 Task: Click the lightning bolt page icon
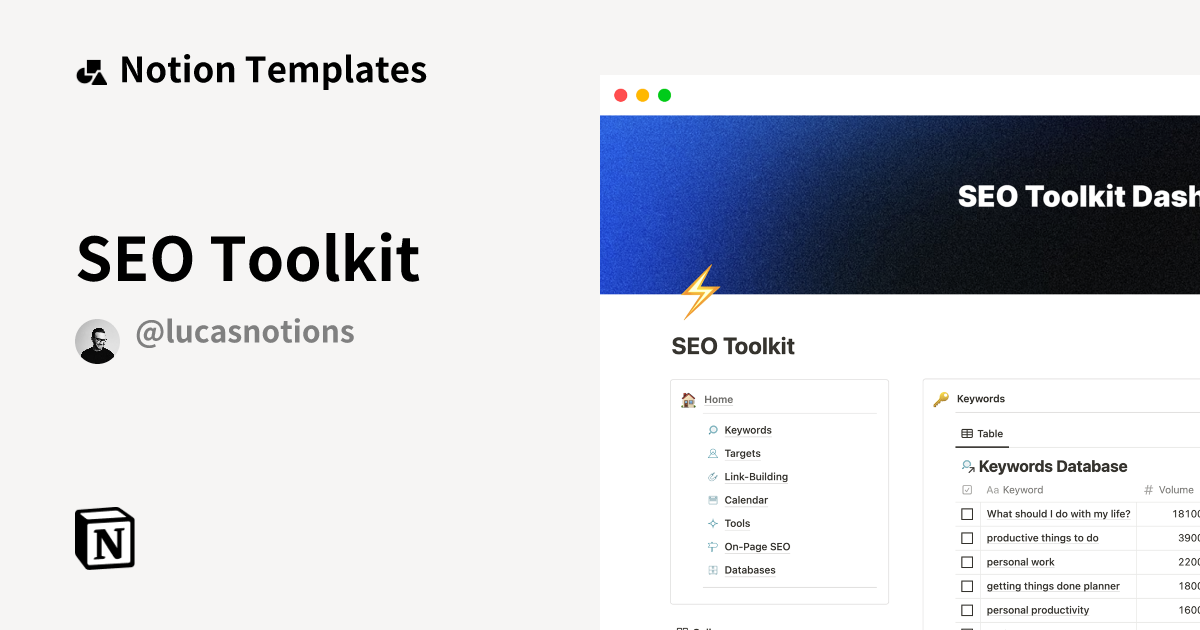[699, 292]
